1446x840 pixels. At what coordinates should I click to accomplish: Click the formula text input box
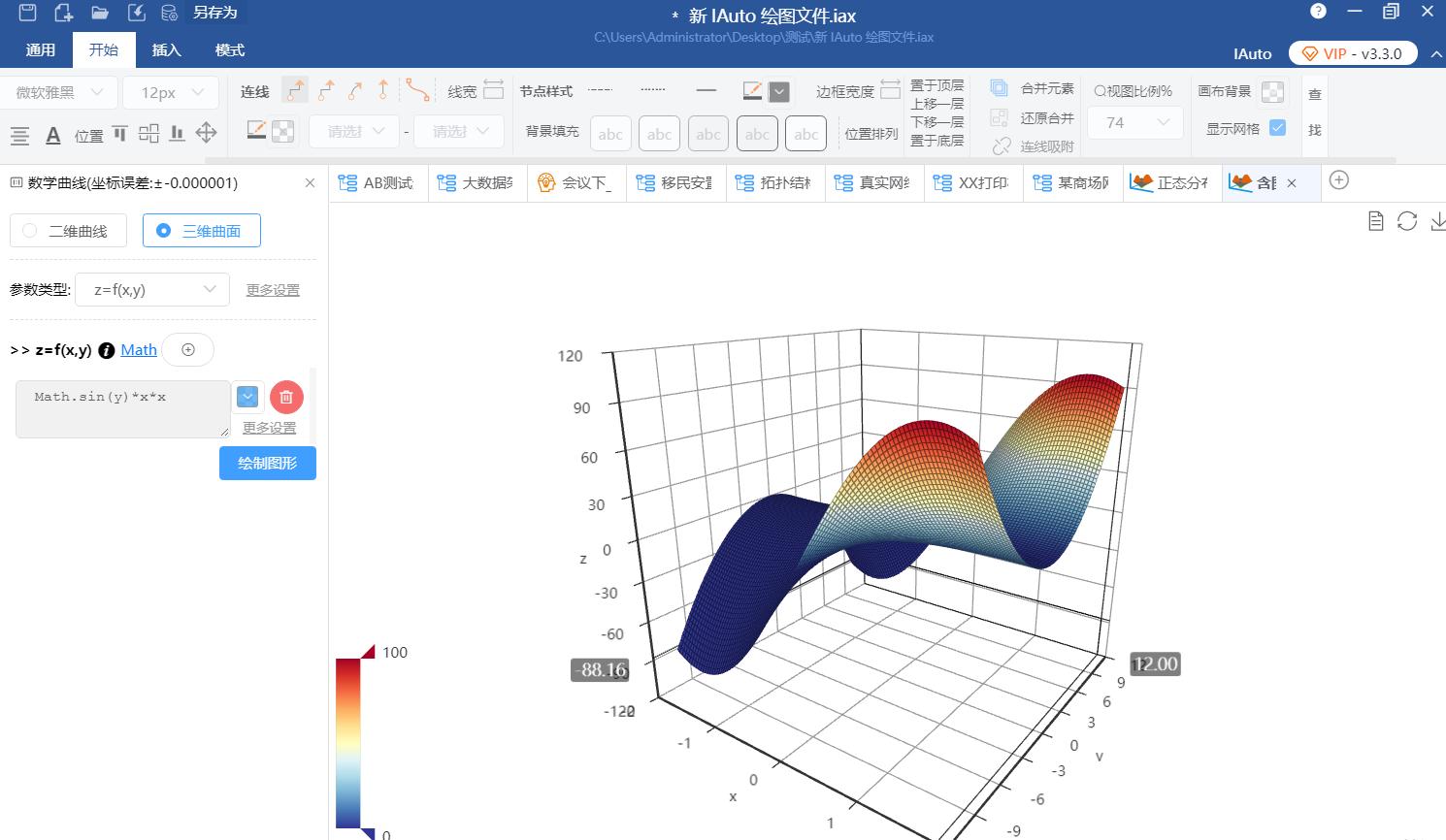pos(122,408)
